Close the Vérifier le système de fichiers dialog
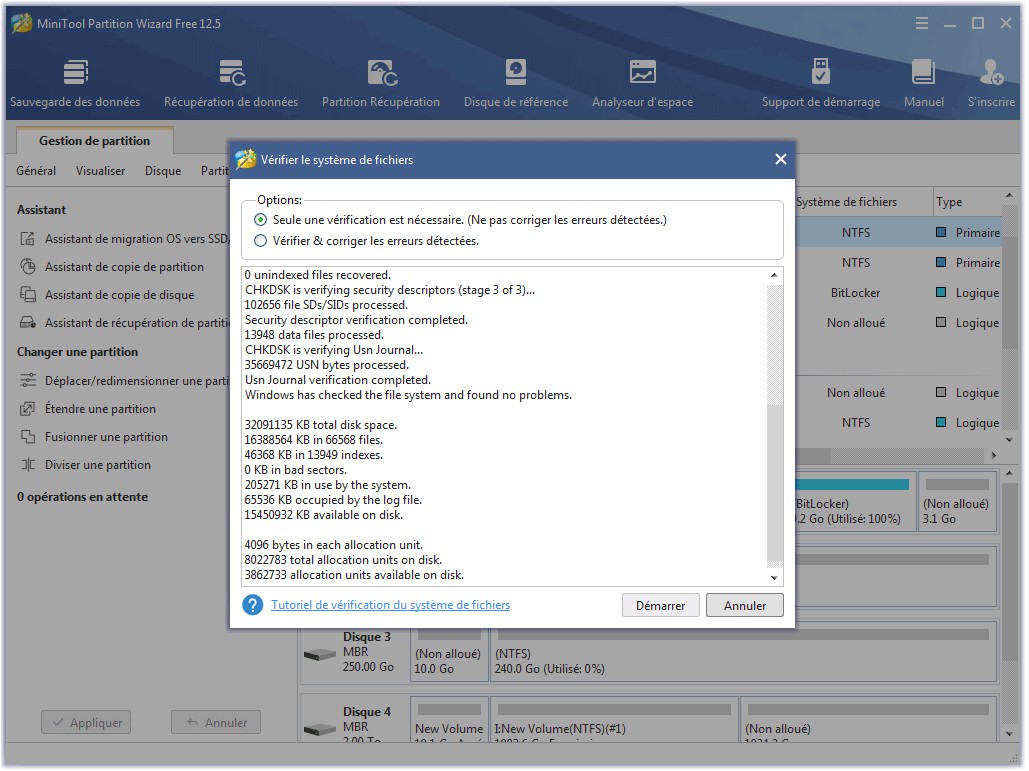The width and height of the screenshot is (1029, 771). [x=780, y=159]
